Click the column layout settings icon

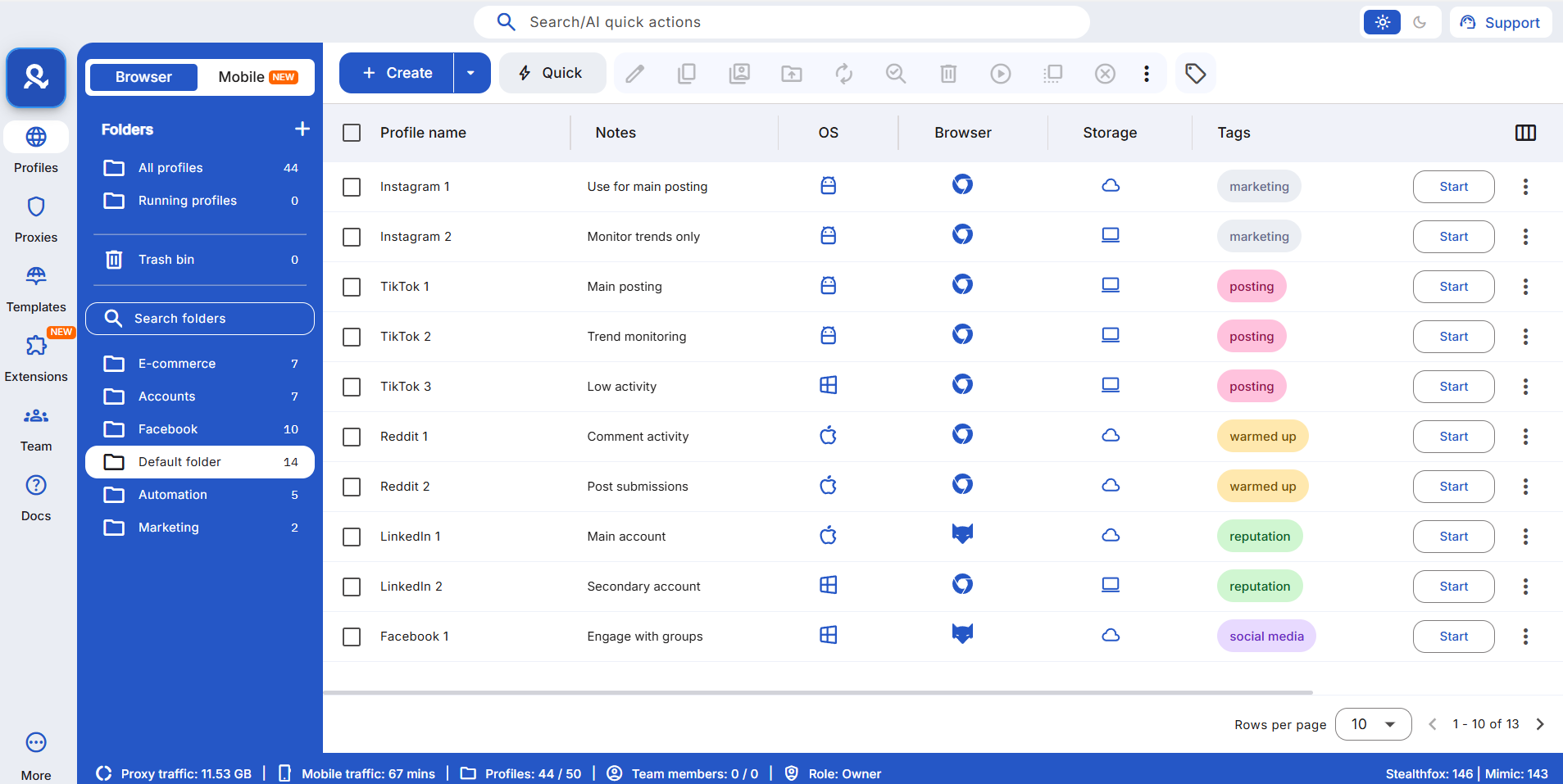[x=1524, y=133]
